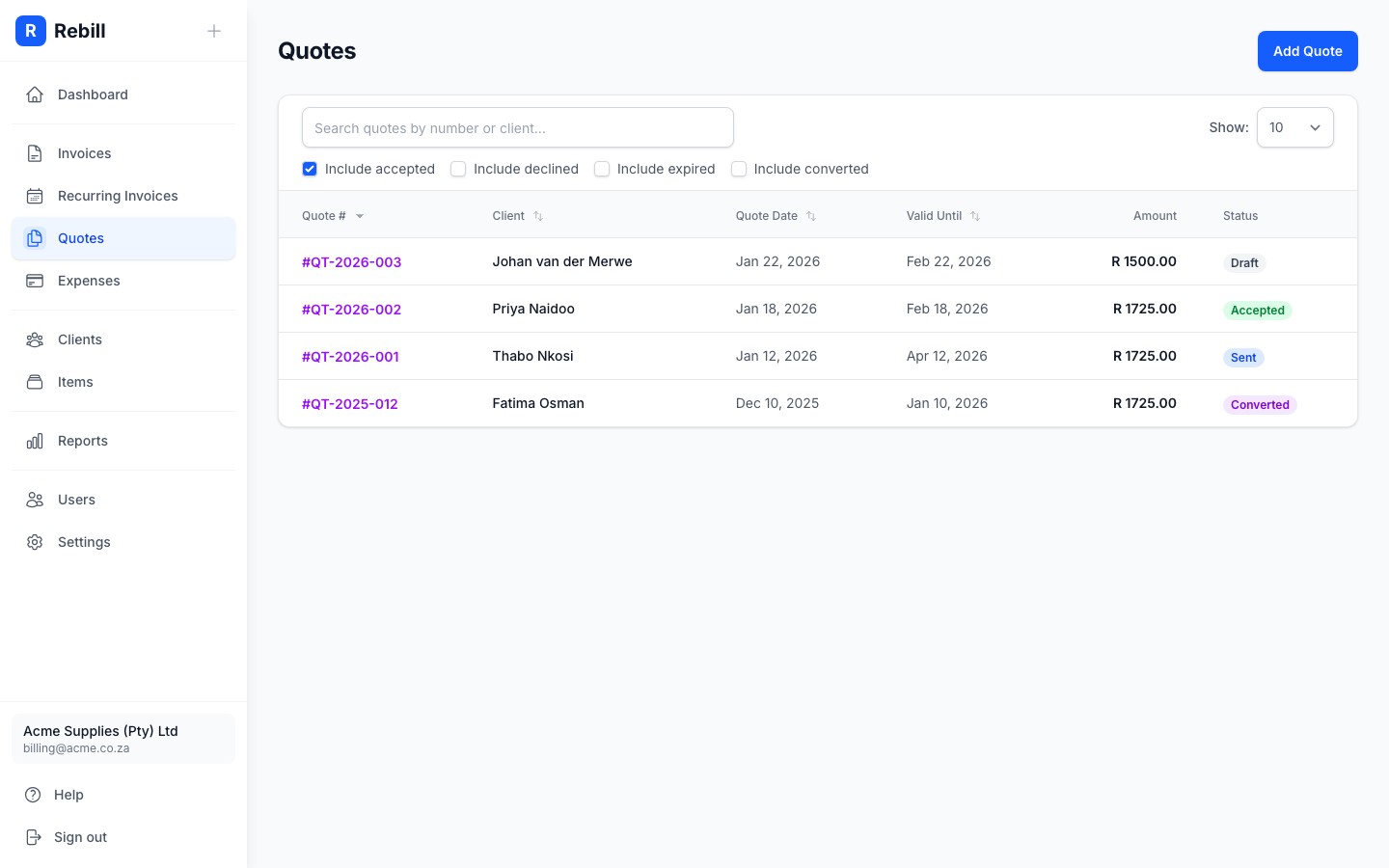Uncheck the Include accepted checkbox
1389x868 pixels.
click(x=310, y=168)
